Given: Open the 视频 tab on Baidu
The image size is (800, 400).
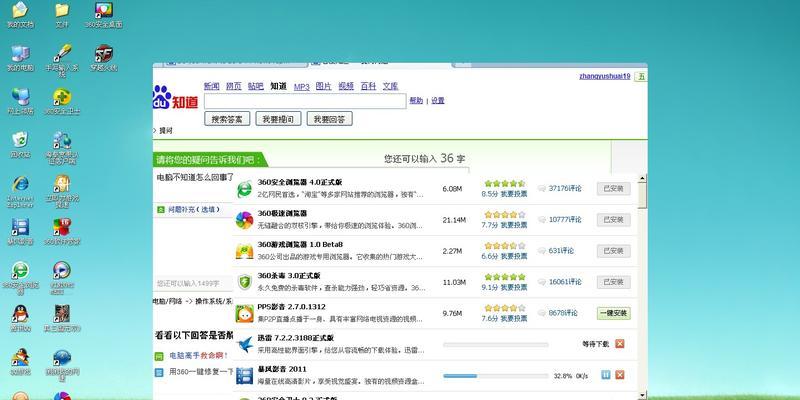Looking at the screenshot, I should [x=346, y=86].
